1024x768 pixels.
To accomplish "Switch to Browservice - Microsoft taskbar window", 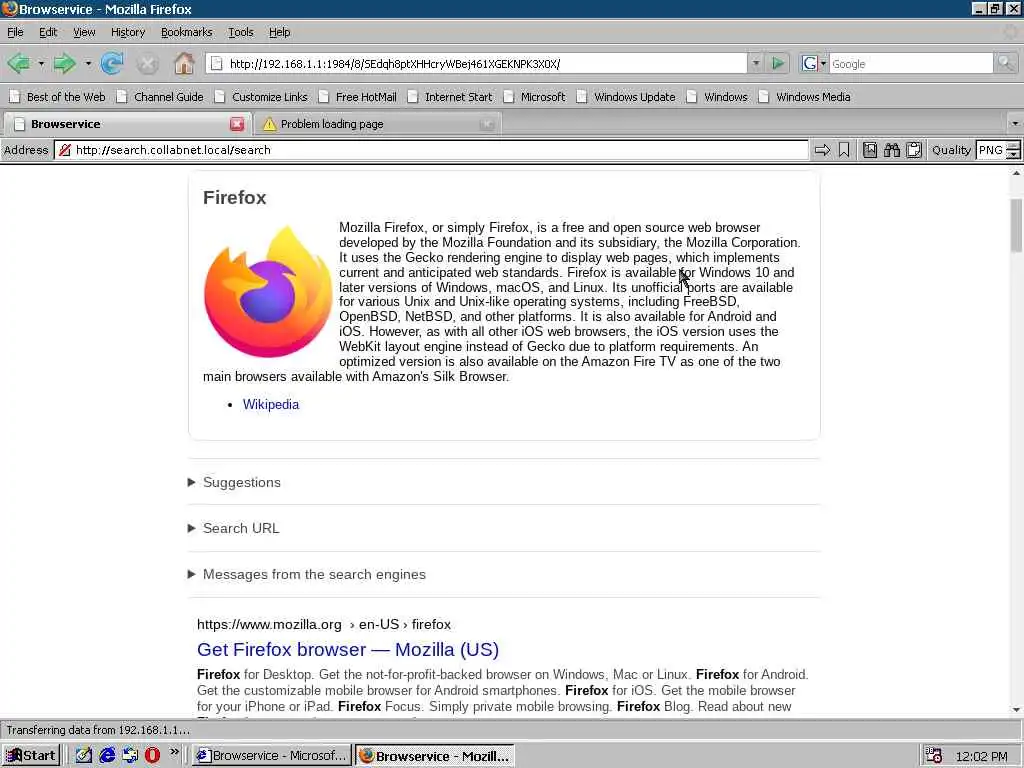I will tap(272, 756).
